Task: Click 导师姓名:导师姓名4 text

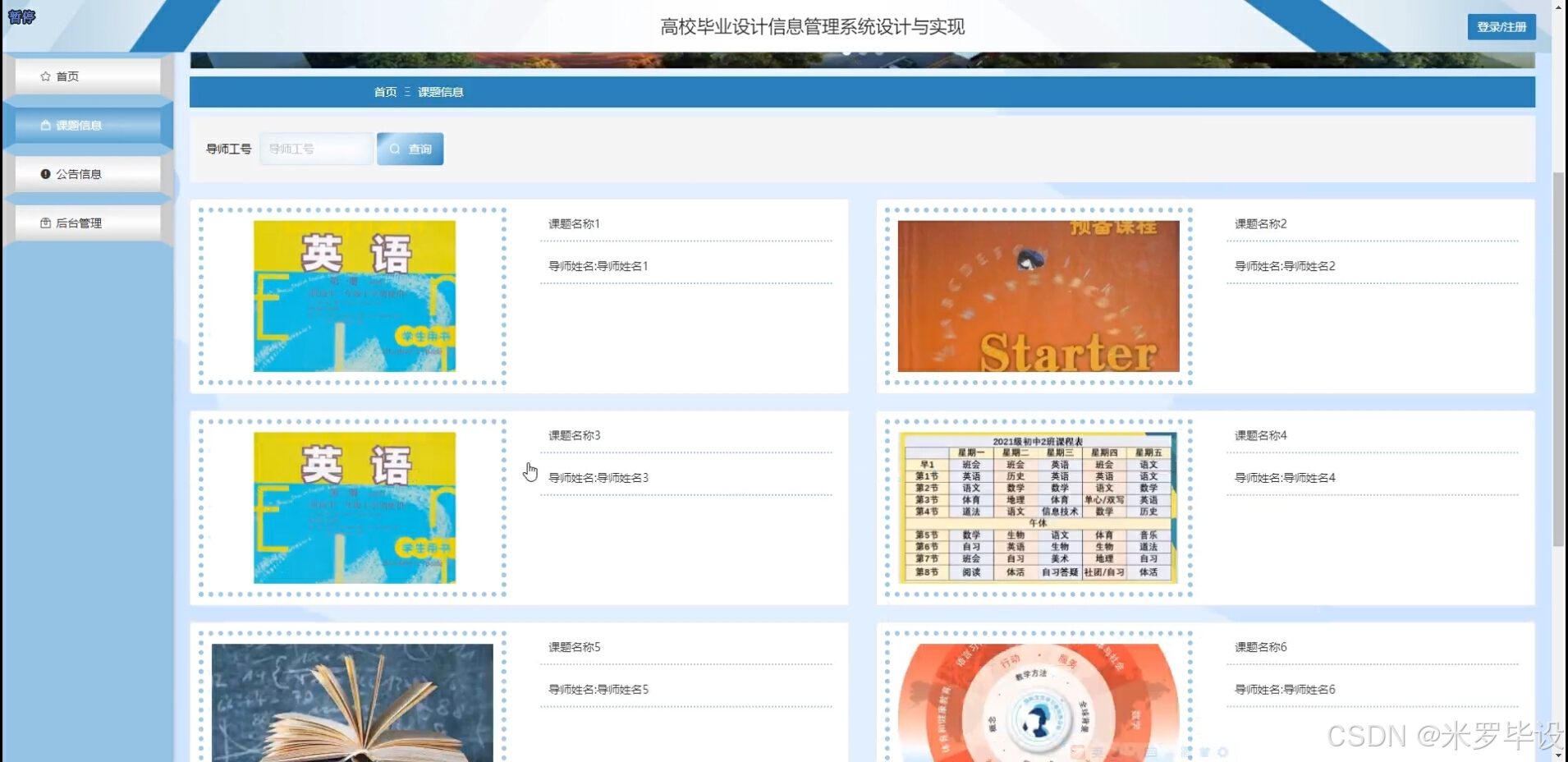Action: pos(1285,479)
